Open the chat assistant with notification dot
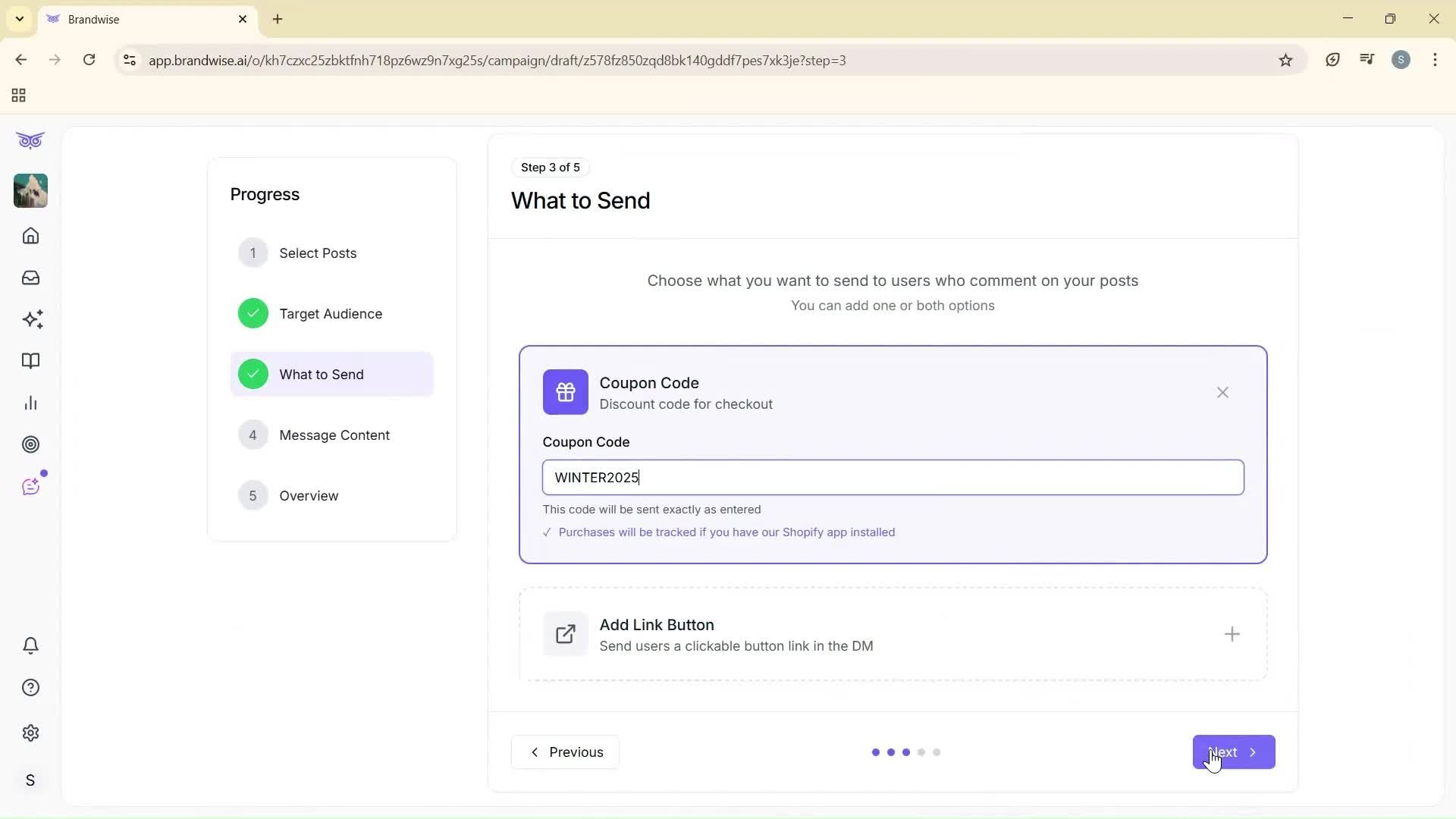1456x819 pixels. (x=30, y=485)
